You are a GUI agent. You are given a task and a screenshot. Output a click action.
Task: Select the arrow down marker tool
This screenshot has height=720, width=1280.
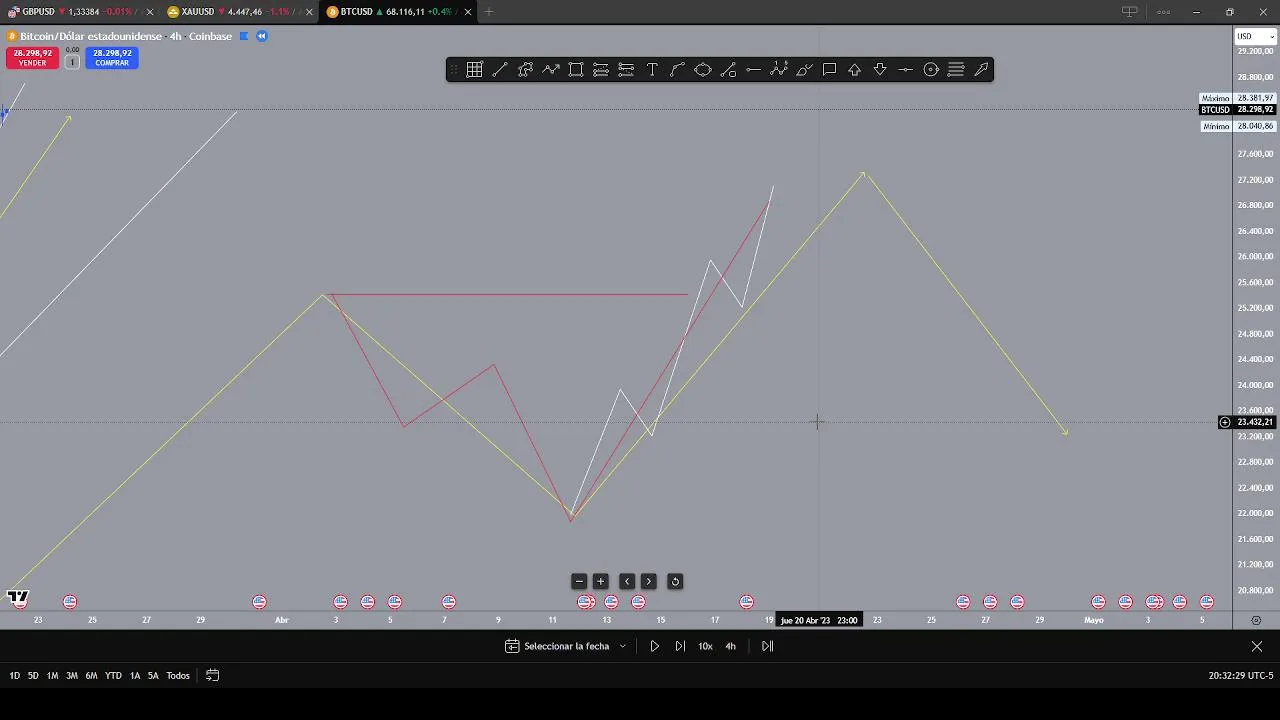tap(880, 69)
